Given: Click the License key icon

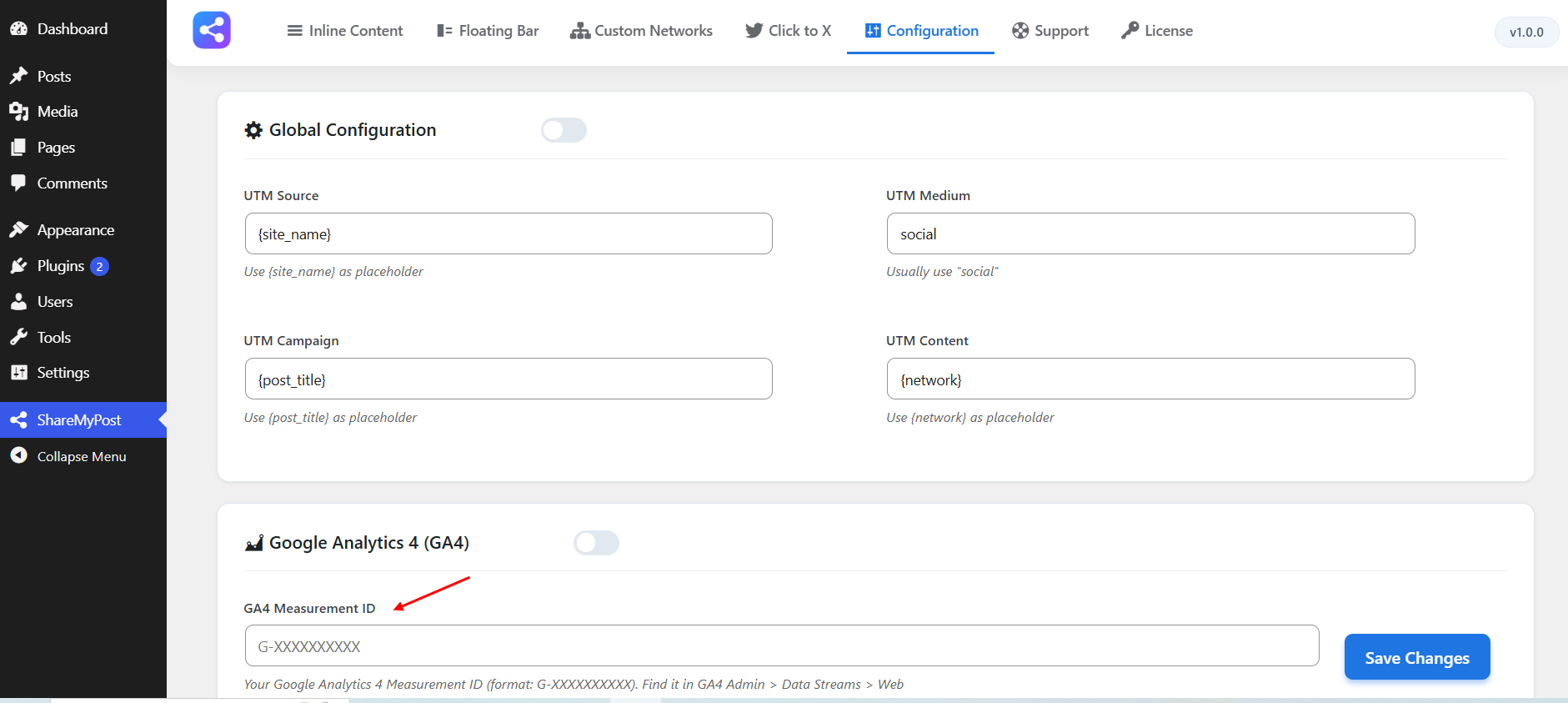Looking at the screenshot, I should coord(1130,31).
